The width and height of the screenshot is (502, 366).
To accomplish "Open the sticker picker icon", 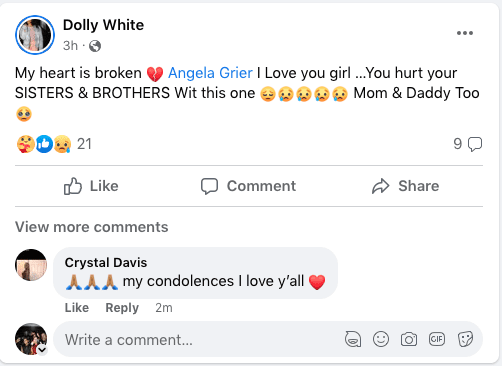I will tap(465, 339).
